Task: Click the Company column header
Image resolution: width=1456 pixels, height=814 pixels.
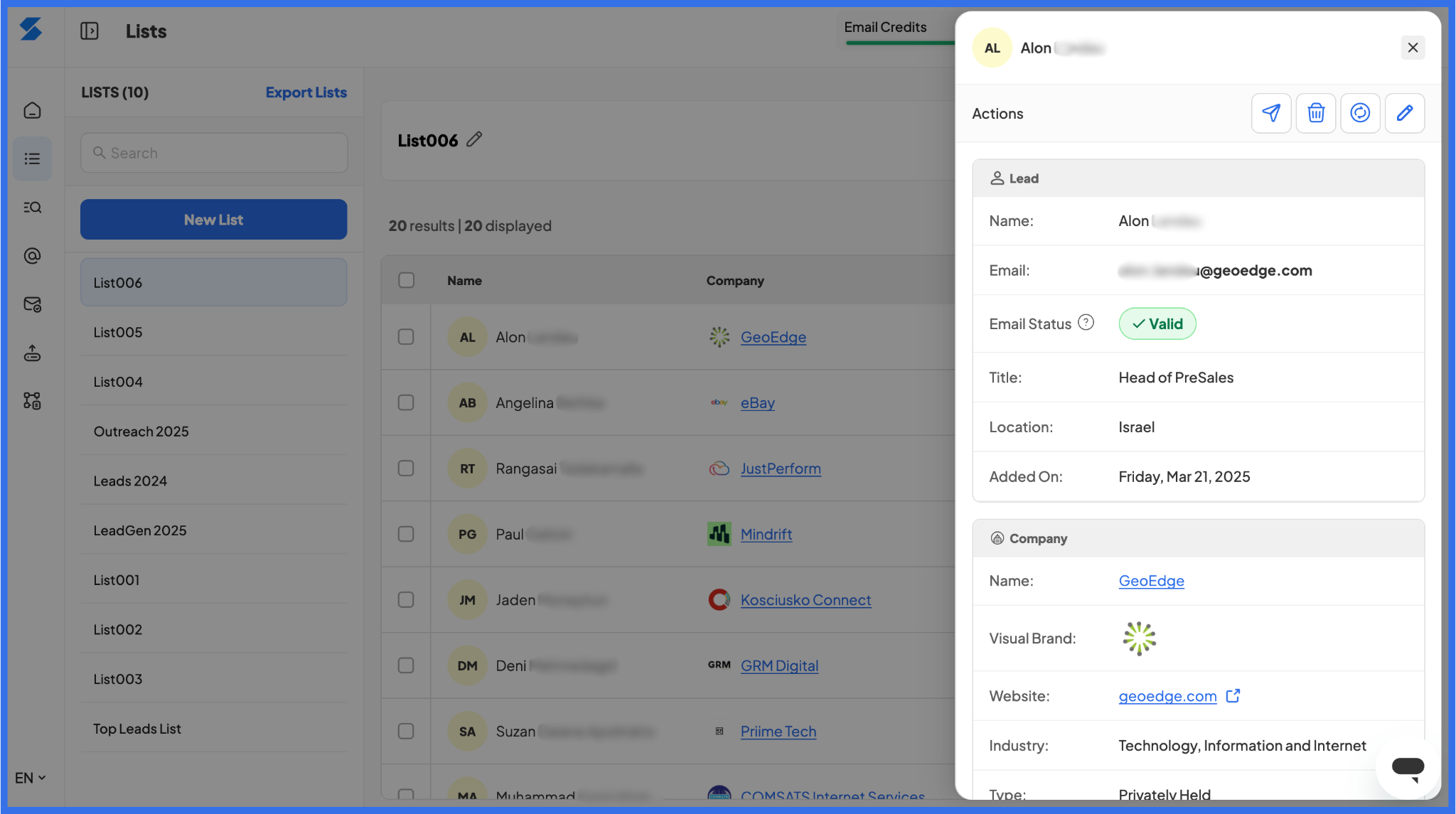Action: (x=735, y=280)
